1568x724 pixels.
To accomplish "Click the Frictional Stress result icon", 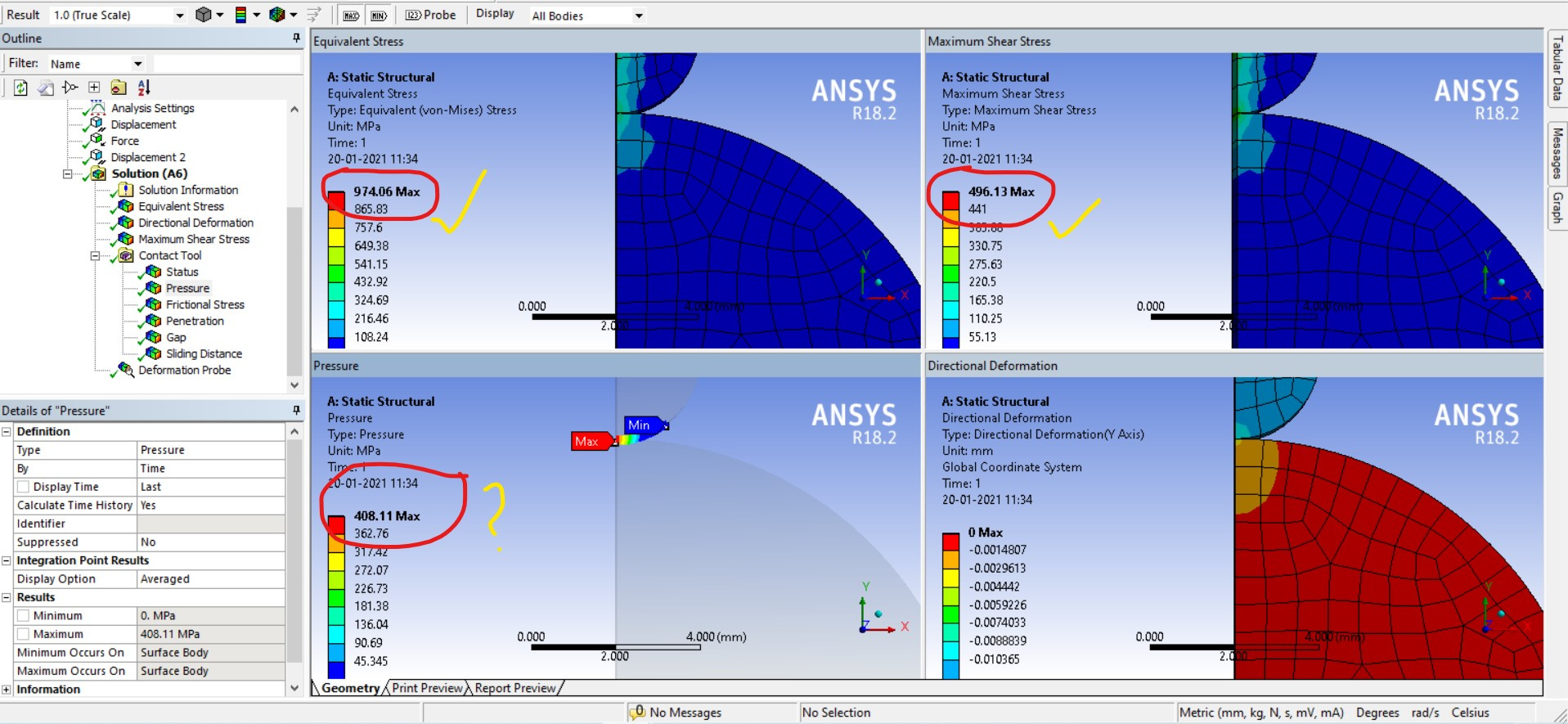I will tap(153, 304).
